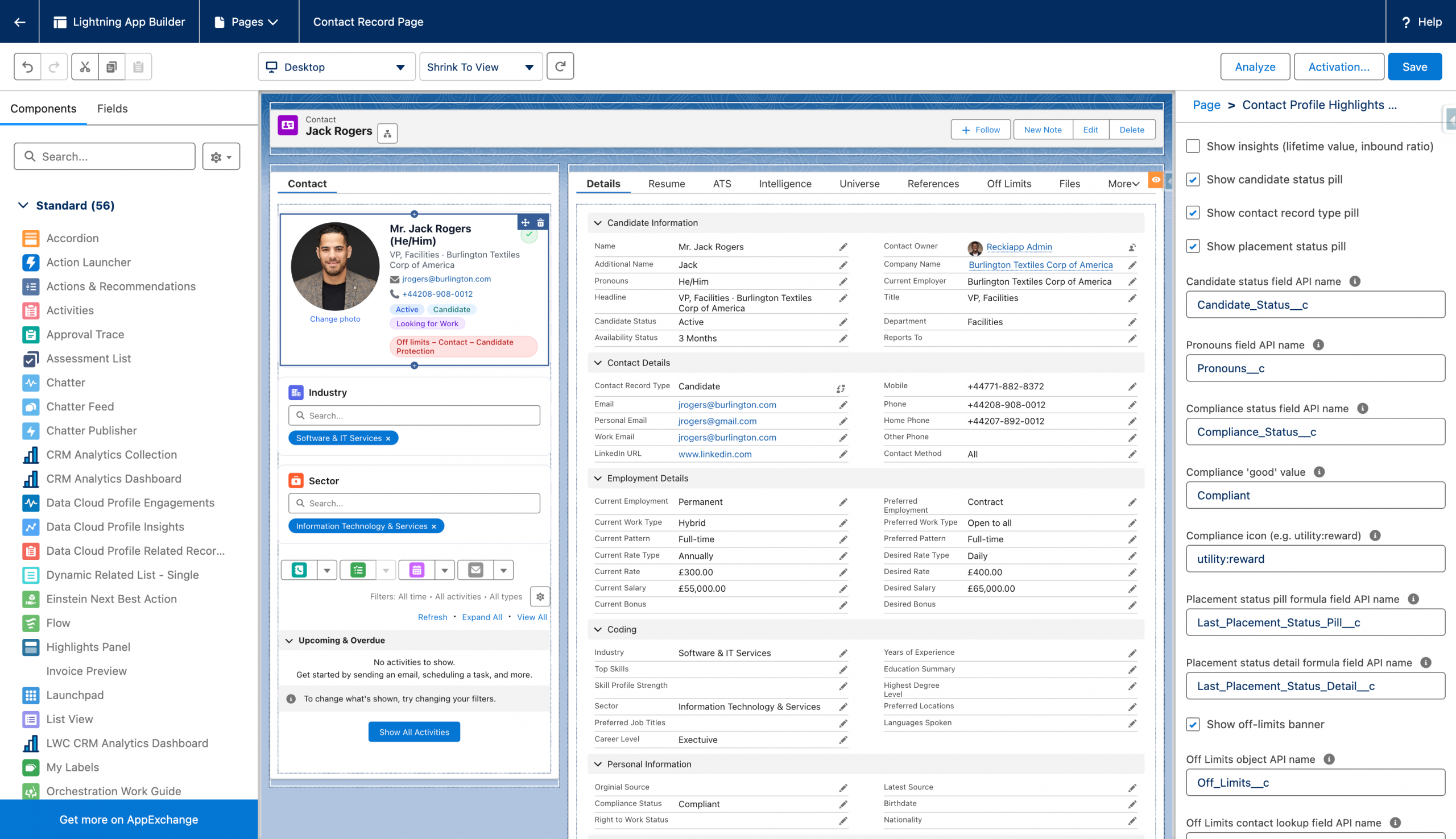Open the Desktop form factor dropdown
The image size is (1456, 839).
coord(336,67)
